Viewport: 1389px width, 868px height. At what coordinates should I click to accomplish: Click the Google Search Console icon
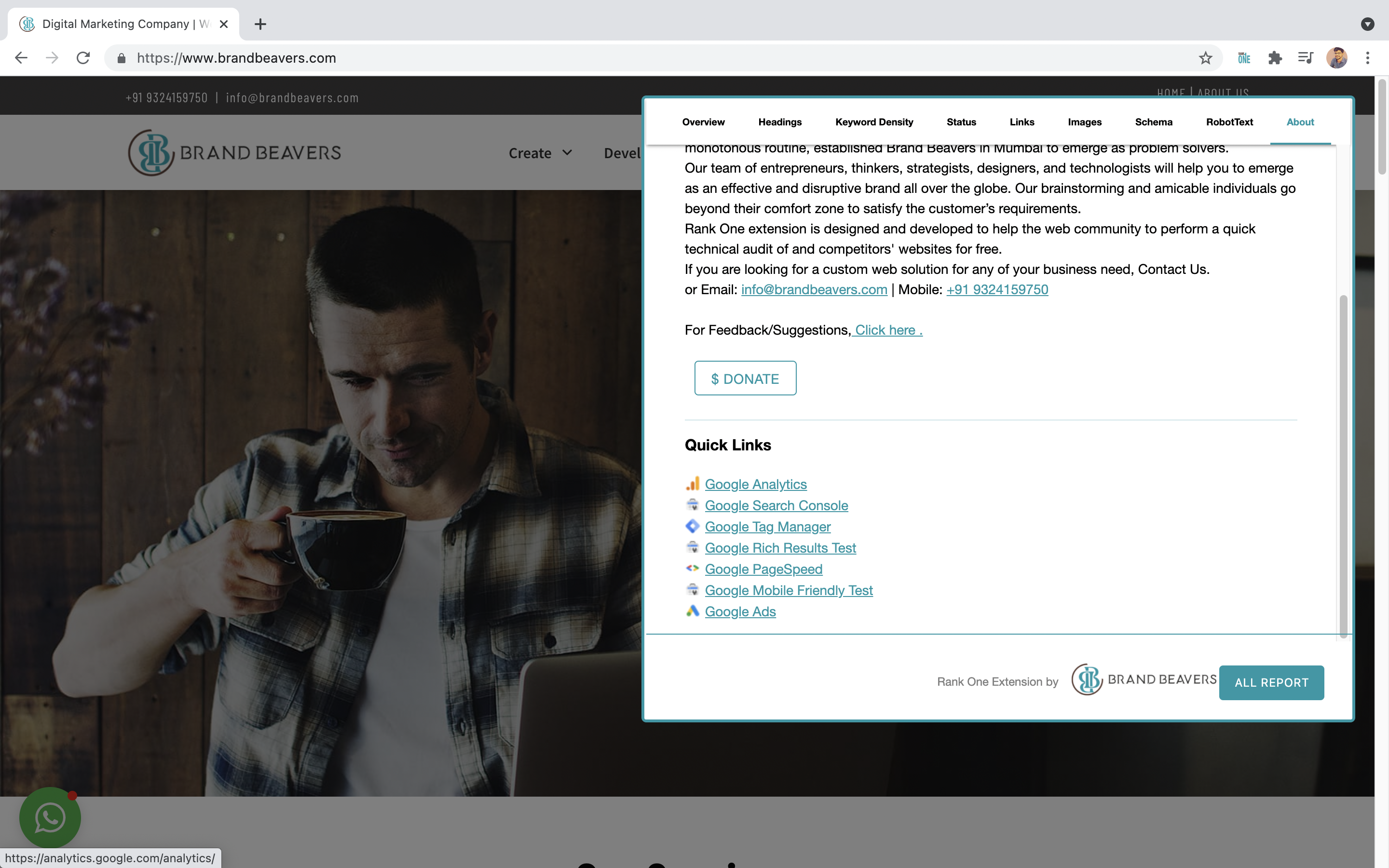[x=693, y=504]
